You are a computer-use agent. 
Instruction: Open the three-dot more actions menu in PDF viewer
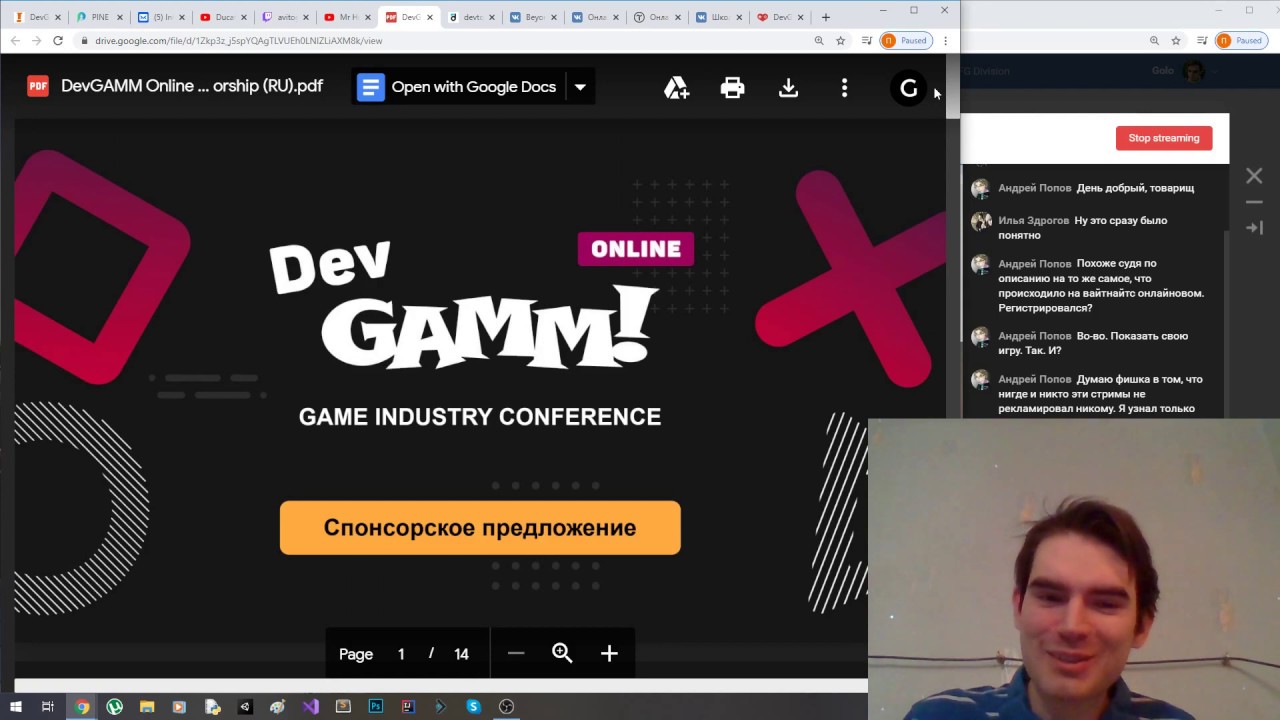coord(845,88)
